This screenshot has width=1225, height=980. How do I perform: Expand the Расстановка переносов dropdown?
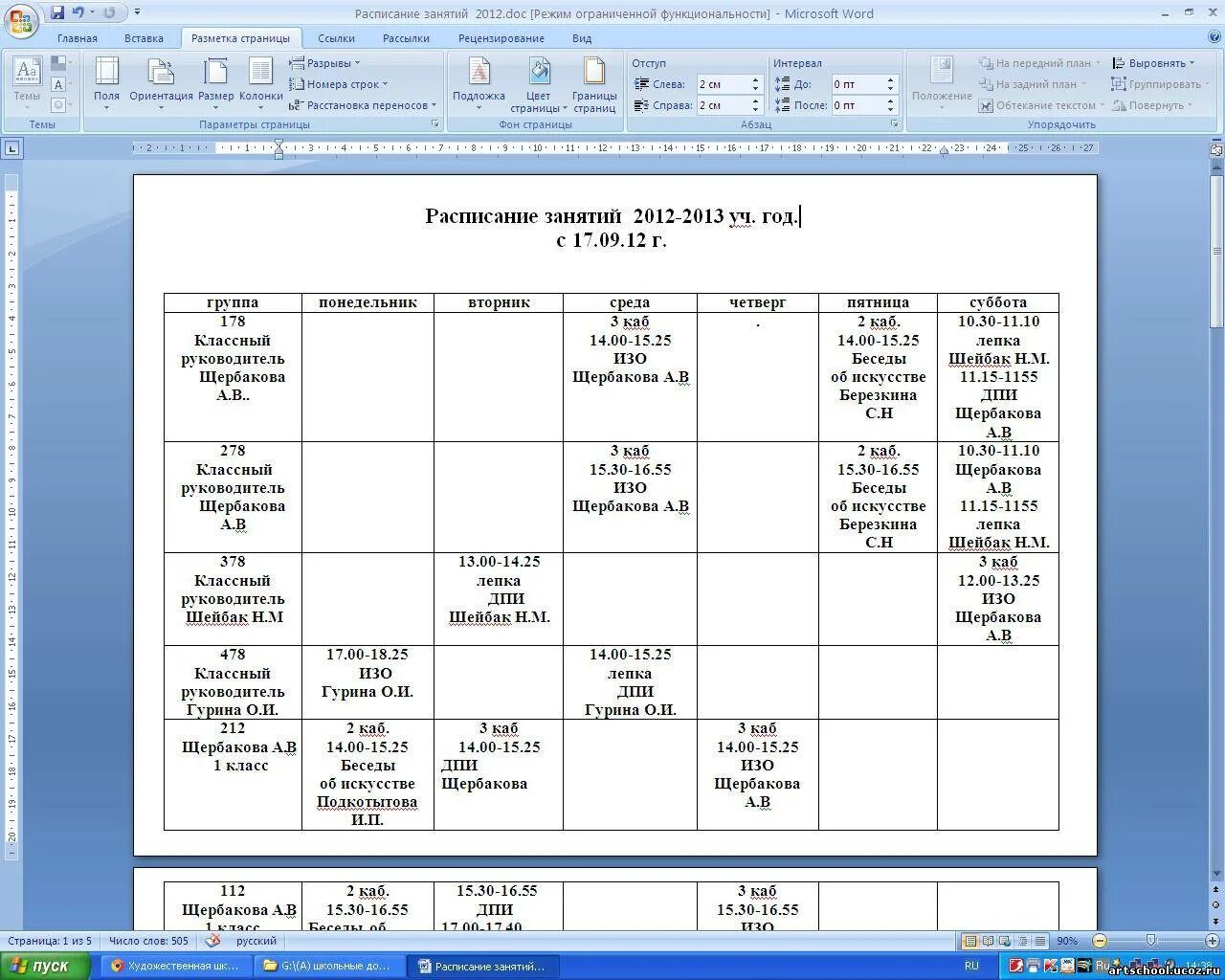pos(363,105)
